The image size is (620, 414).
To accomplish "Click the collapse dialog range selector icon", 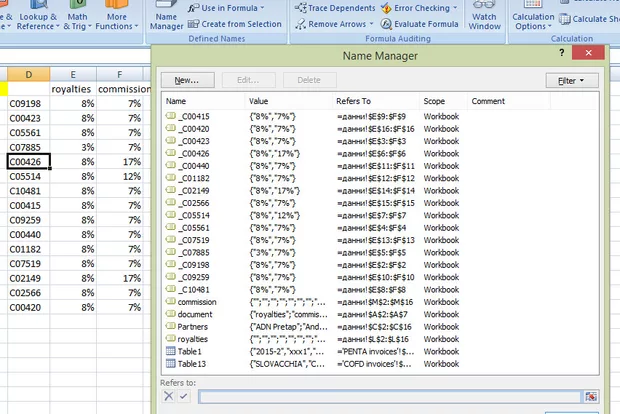I will coord(591,397).
